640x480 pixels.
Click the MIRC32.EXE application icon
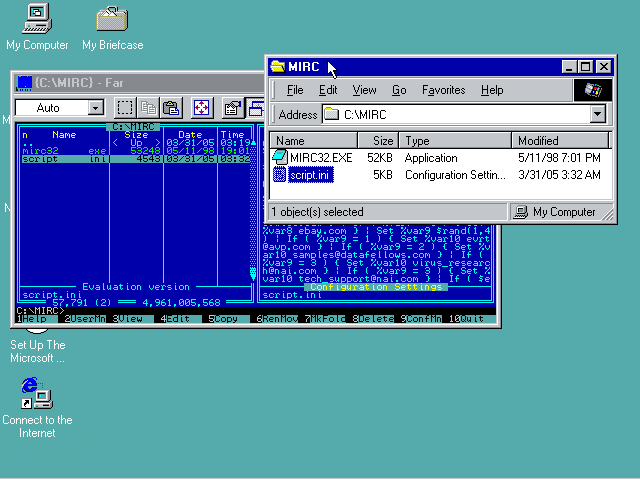point(280,158)
